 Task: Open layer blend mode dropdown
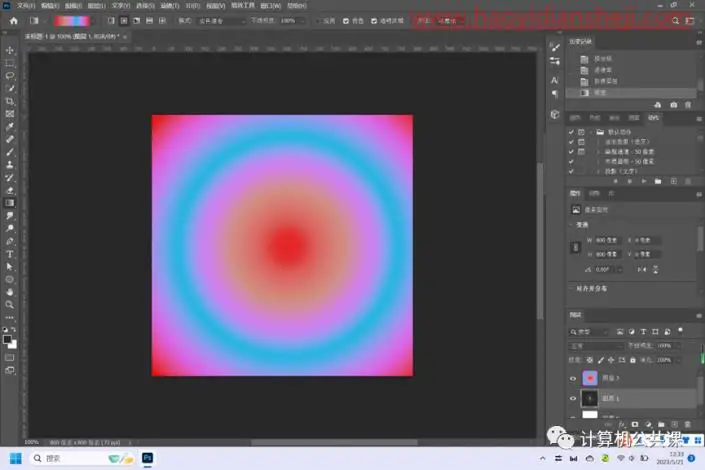pyautogui.click(x=596, y=346)
